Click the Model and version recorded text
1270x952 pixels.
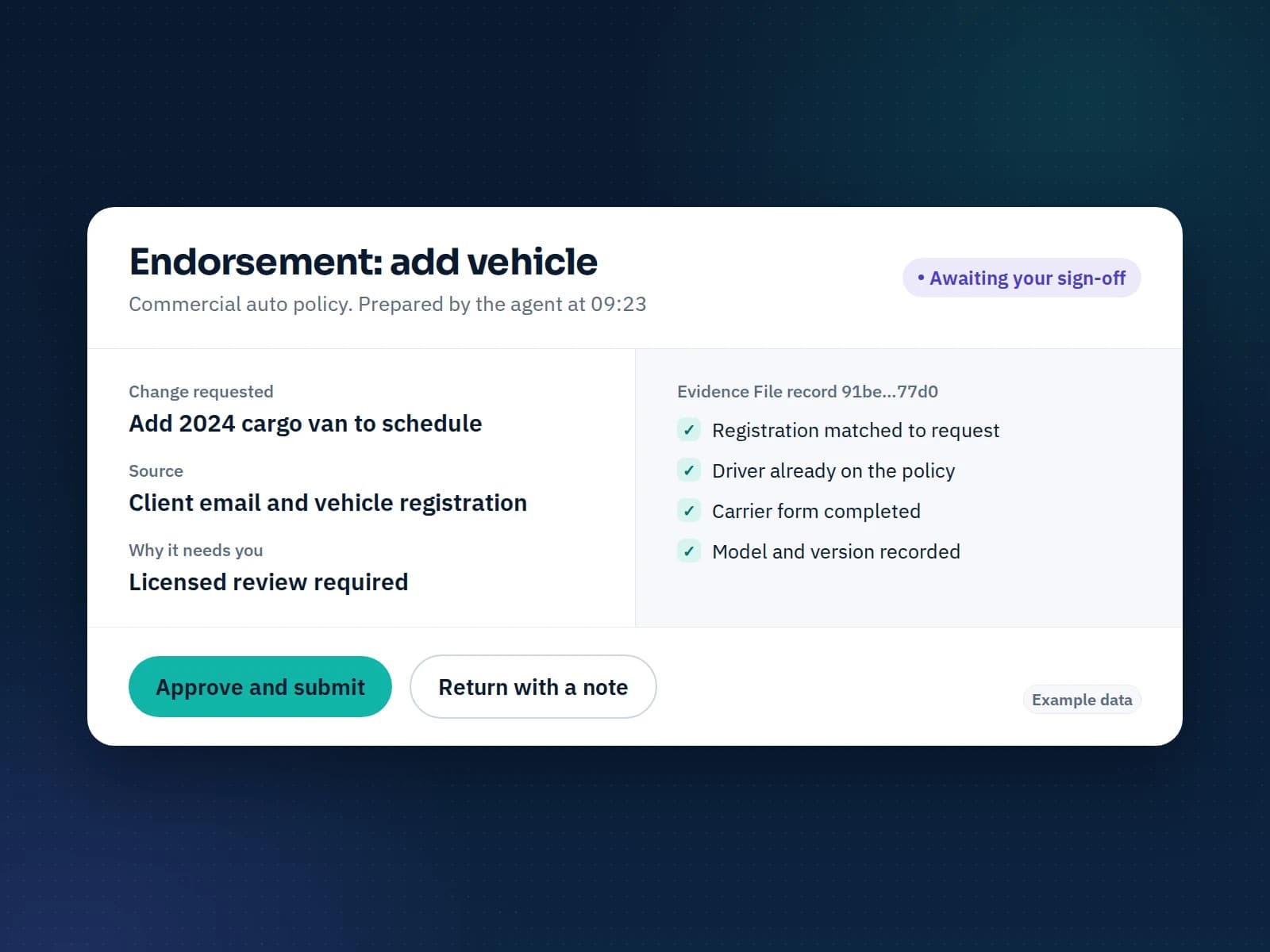pos(836,552)
